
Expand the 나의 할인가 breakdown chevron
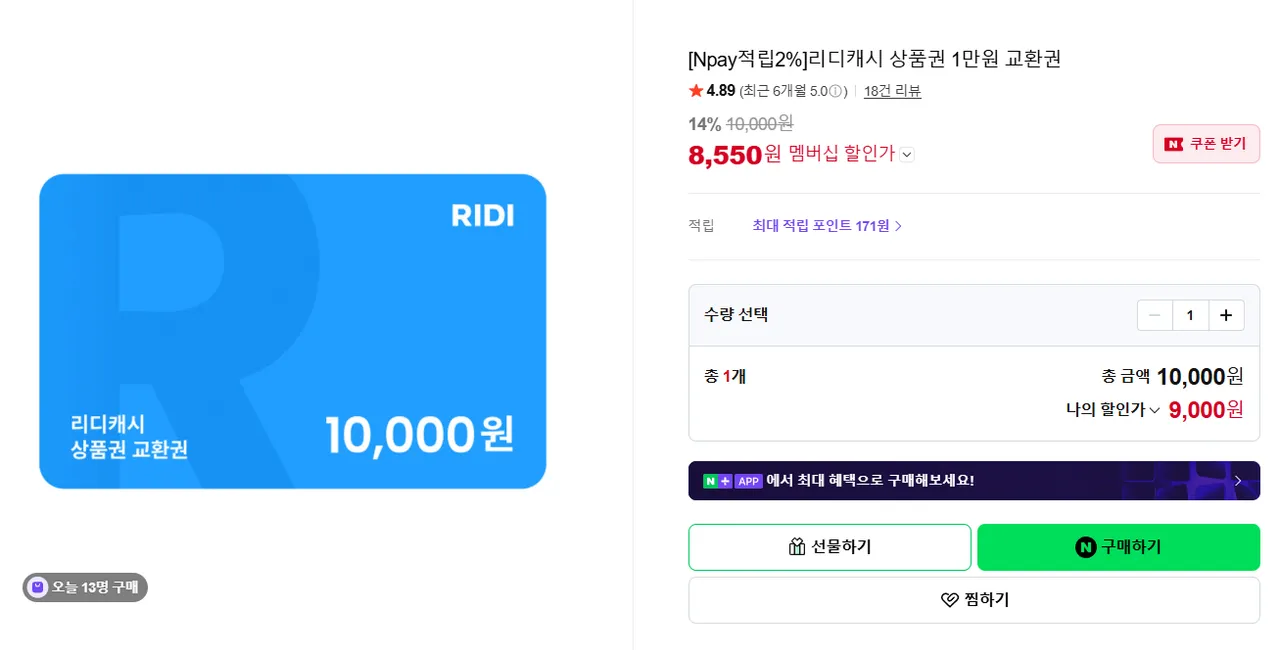point(1154,410)
